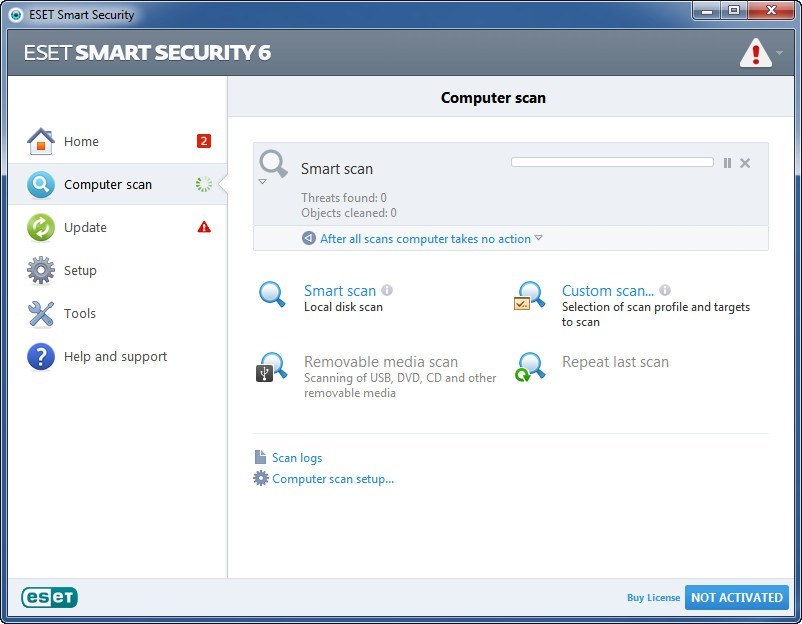Open Setup via the gear icon
Screen dimensions: 802x624
pyautogui.click(x=40, y=270)
